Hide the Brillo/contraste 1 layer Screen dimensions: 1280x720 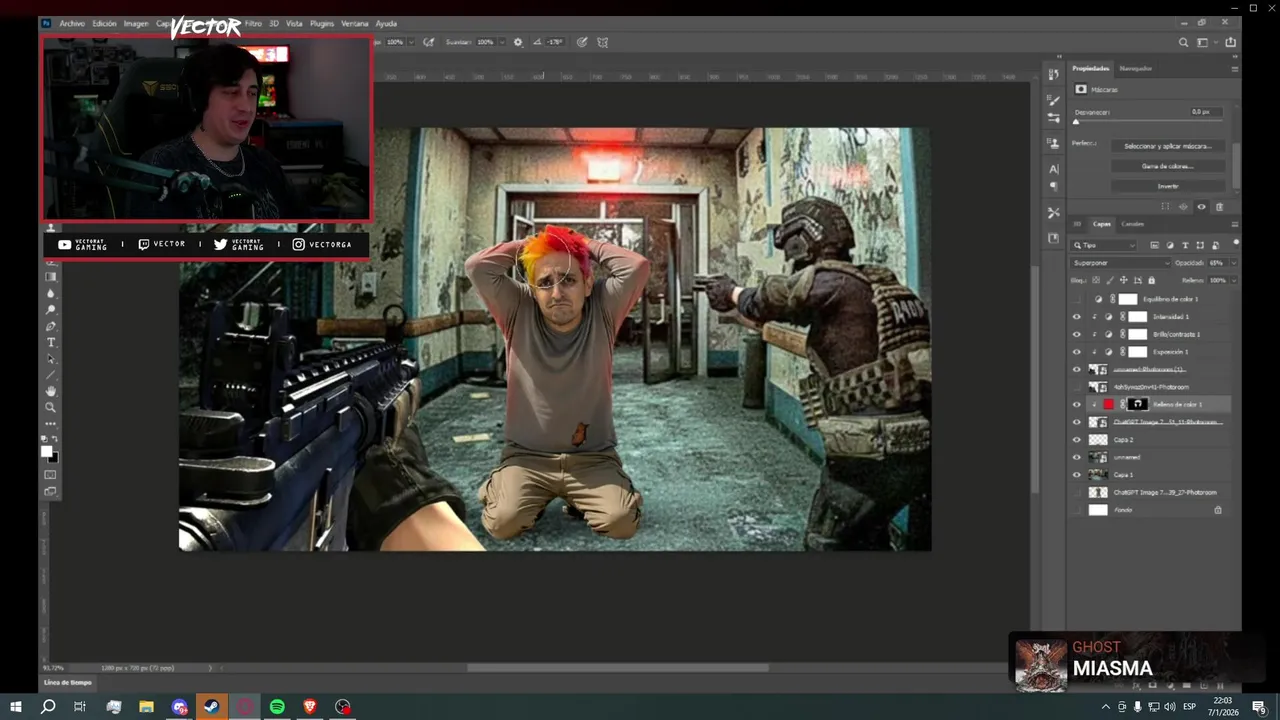1077,334
